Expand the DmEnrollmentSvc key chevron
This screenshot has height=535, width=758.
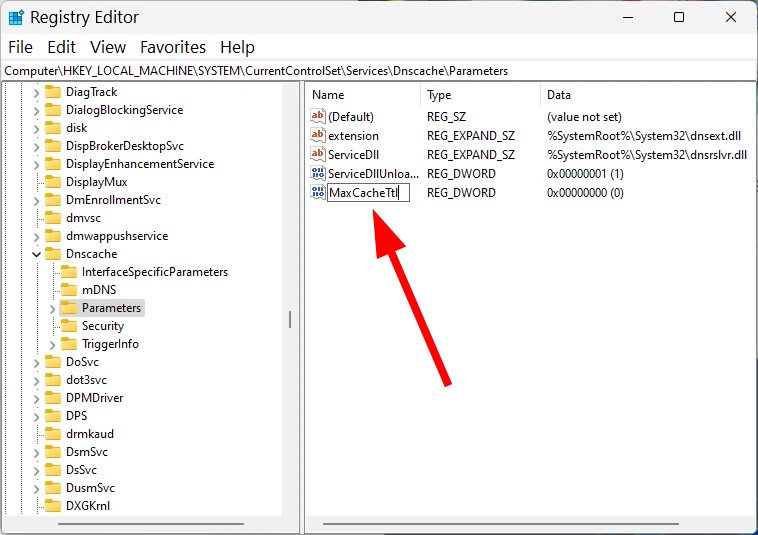pos(36,200)
